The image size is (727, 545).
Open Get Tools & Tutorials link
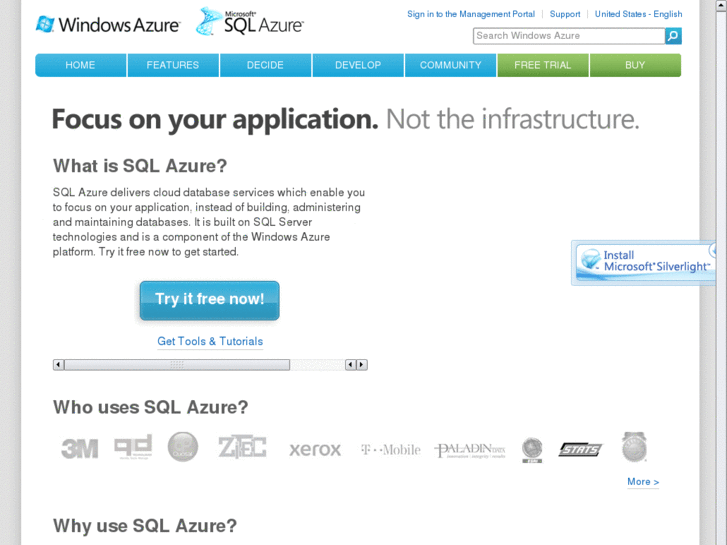tap(210, 341)
